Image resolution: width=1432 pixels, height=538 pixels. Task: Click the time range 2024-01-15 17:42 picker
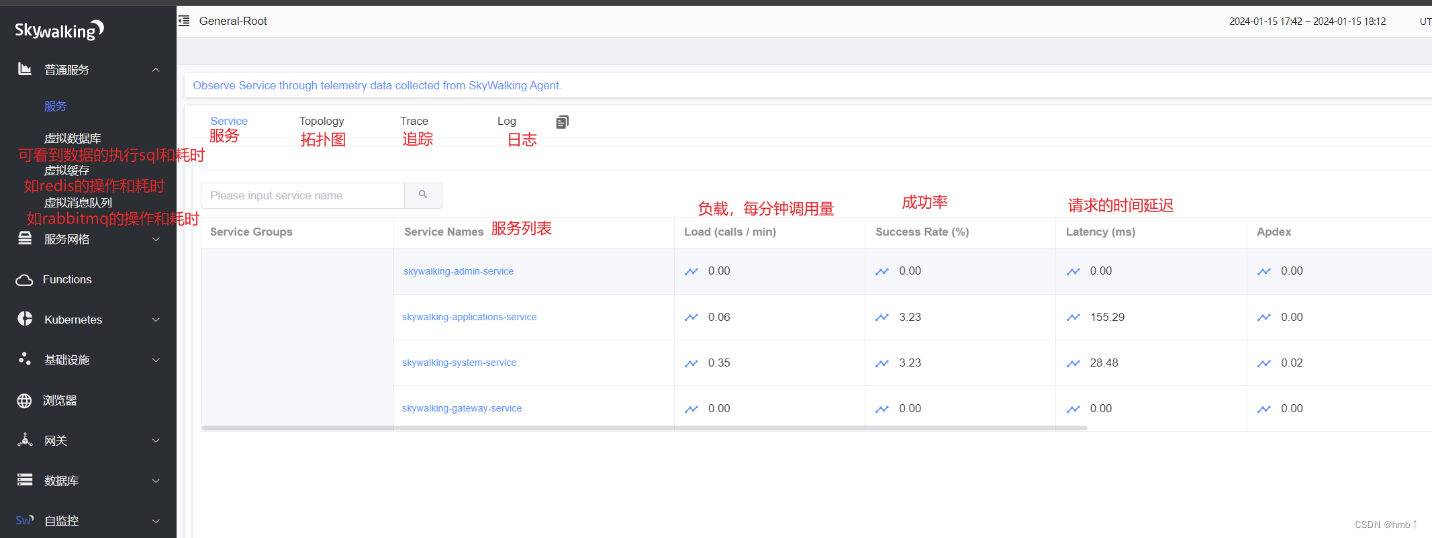coord(1307,21)
